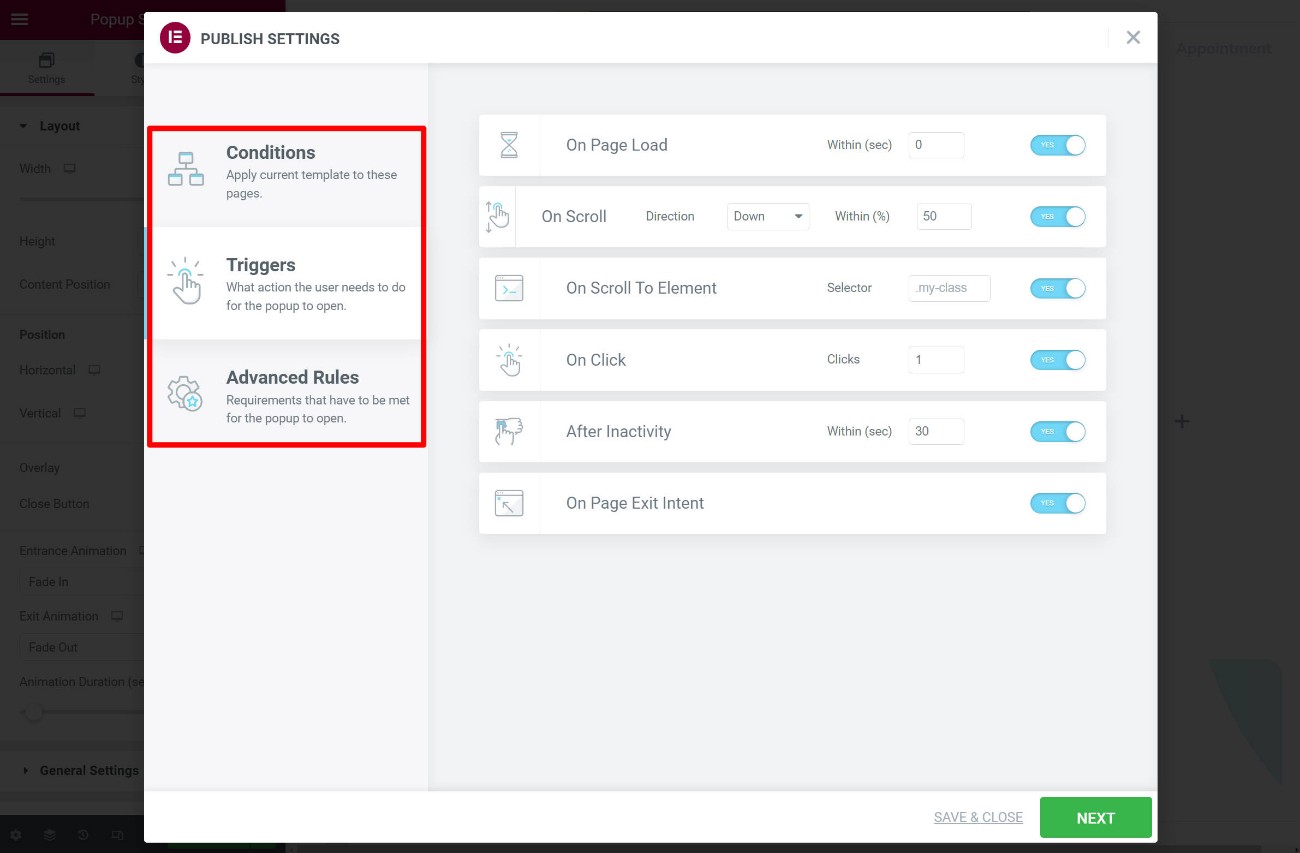Switch to the Settings tab in Popup panel
Image resolution: width=1300 pixels, height=853 pixels.
46,68
